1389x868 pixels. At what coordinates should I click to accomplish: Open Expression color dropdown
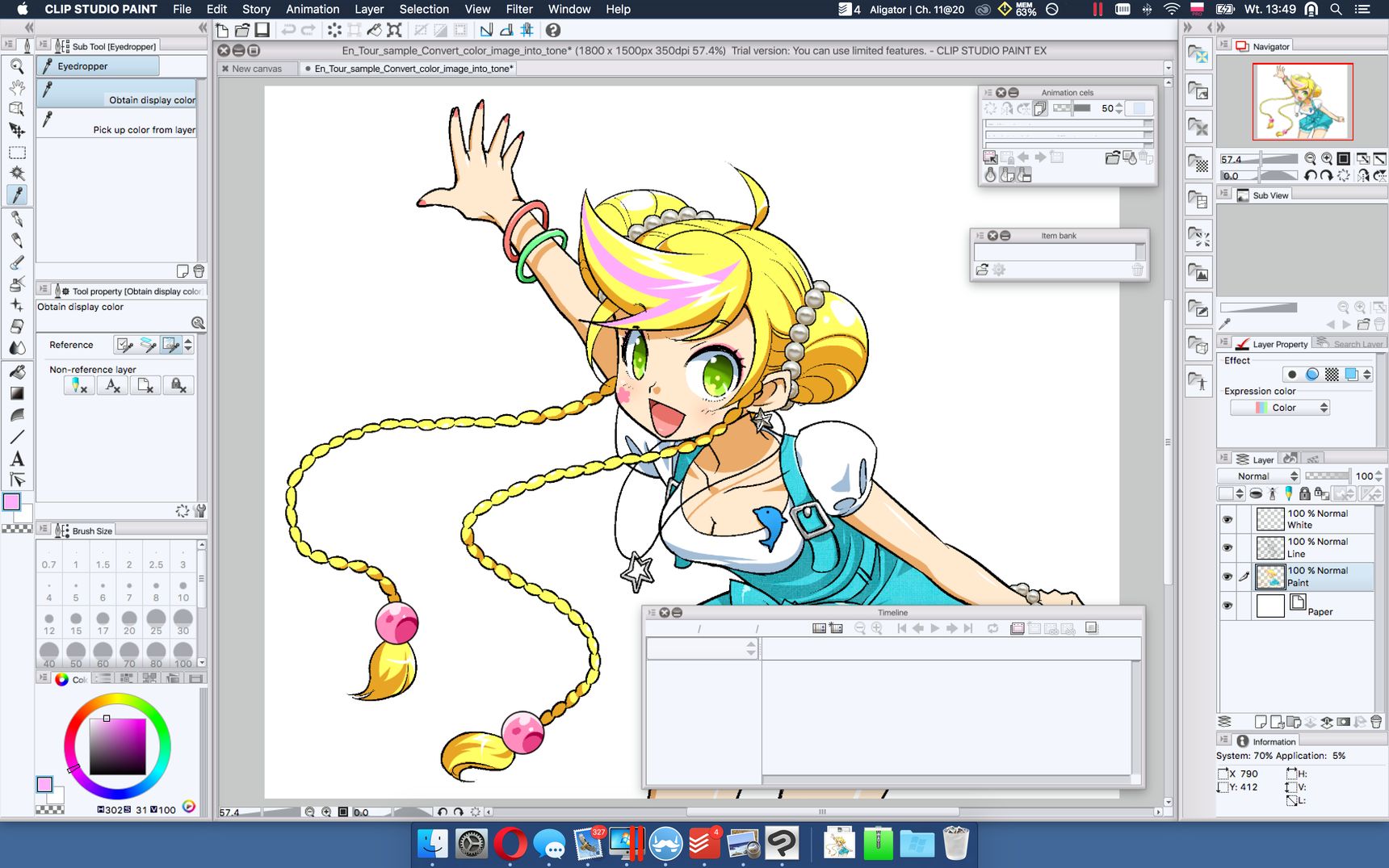coord(1280,408)
